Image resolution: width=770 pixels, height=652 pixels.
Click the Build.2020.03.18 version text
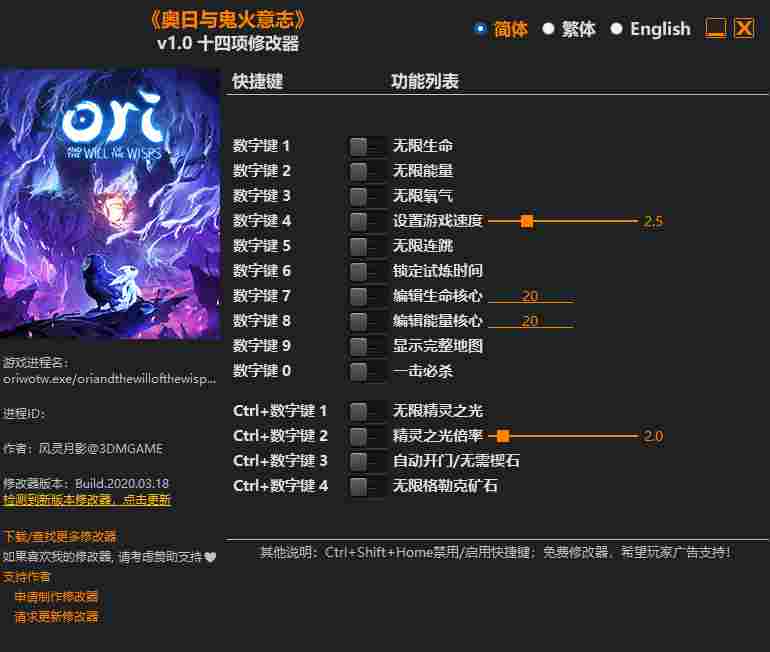[122, 484]
